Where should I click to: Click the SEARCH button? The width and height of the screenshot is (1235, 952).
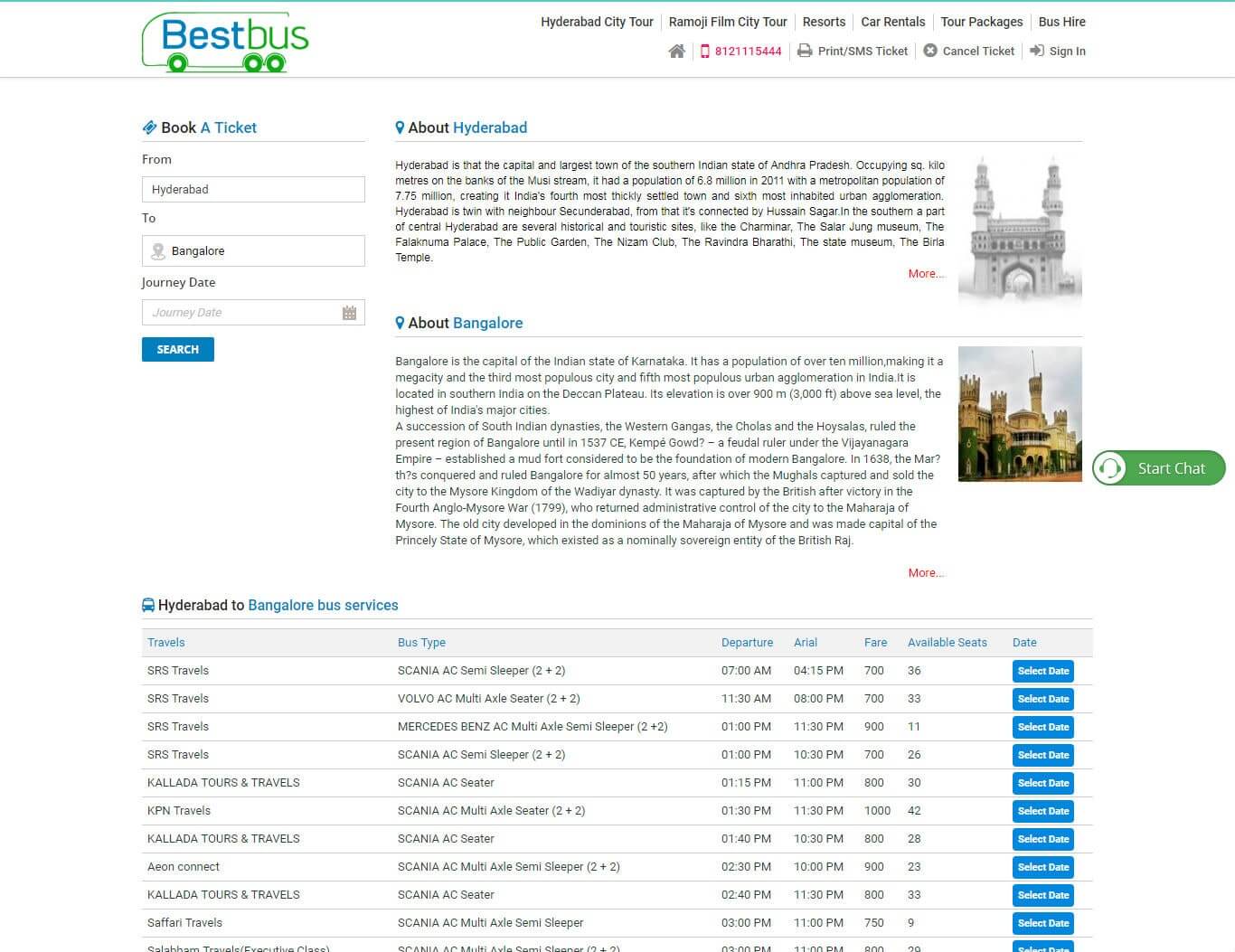point(178,350)
